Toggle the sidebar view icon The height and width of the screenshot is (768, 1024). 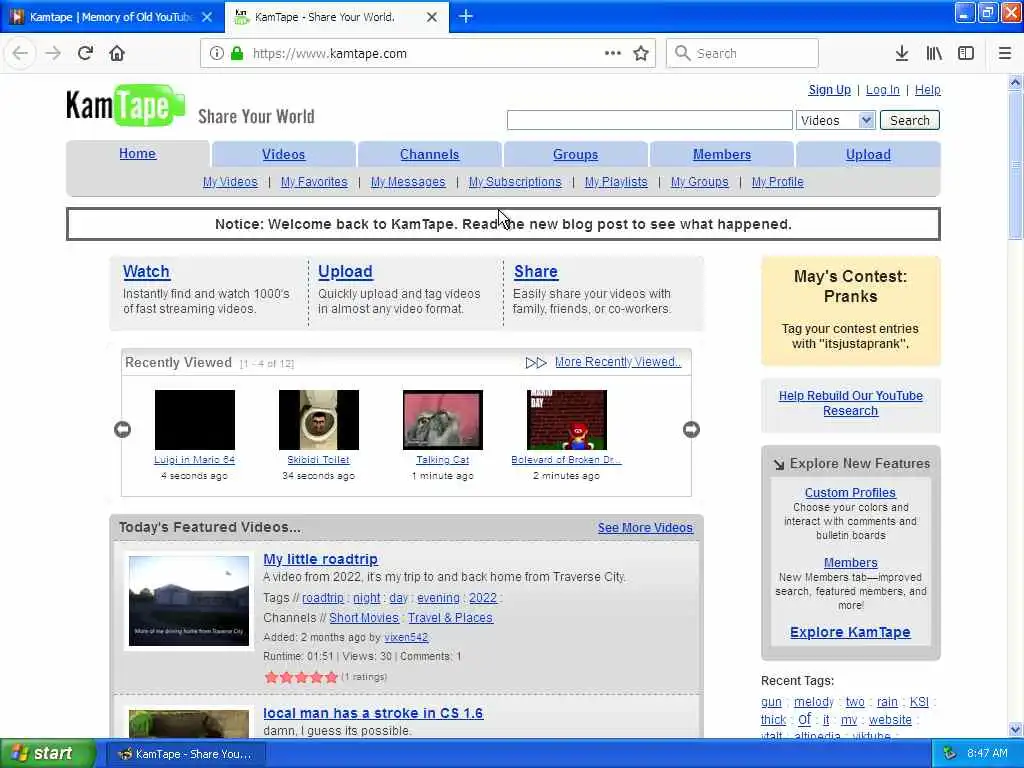pyautogui.click(x=966, y=54)
